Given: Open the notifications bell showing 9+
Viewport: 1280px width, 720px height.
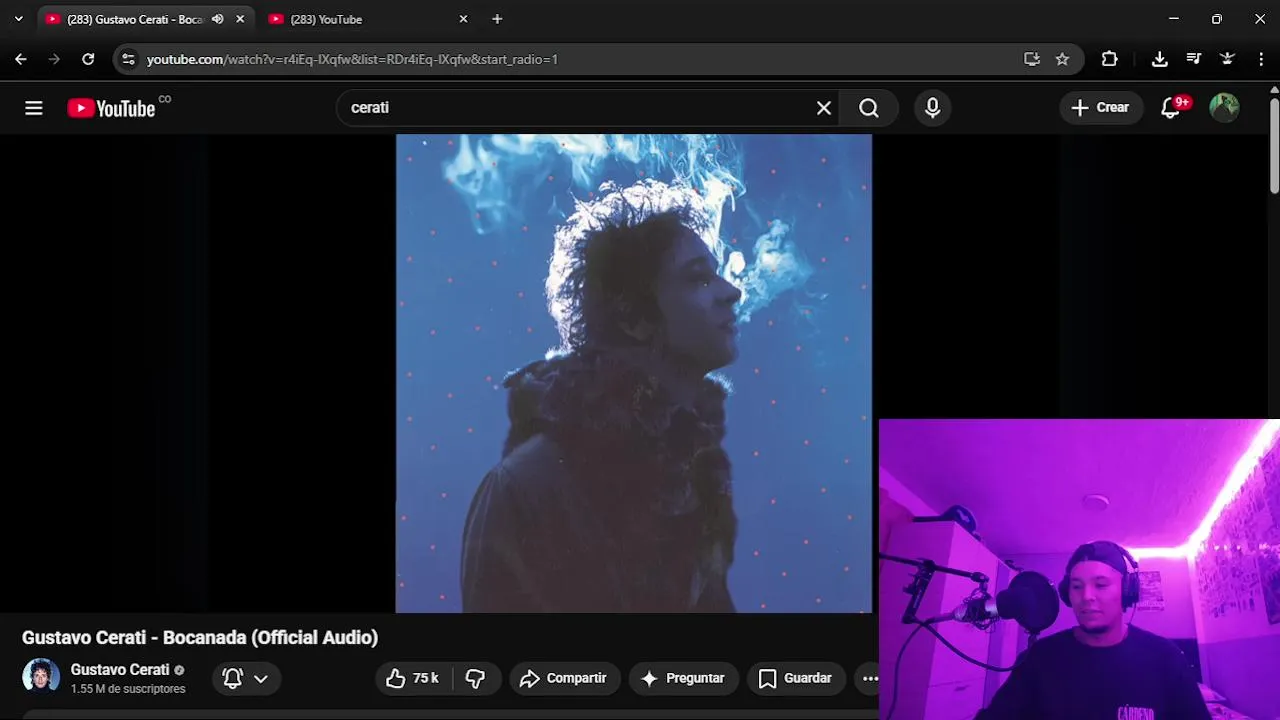Looking at the screenshot, I should tap(1171, 108).
